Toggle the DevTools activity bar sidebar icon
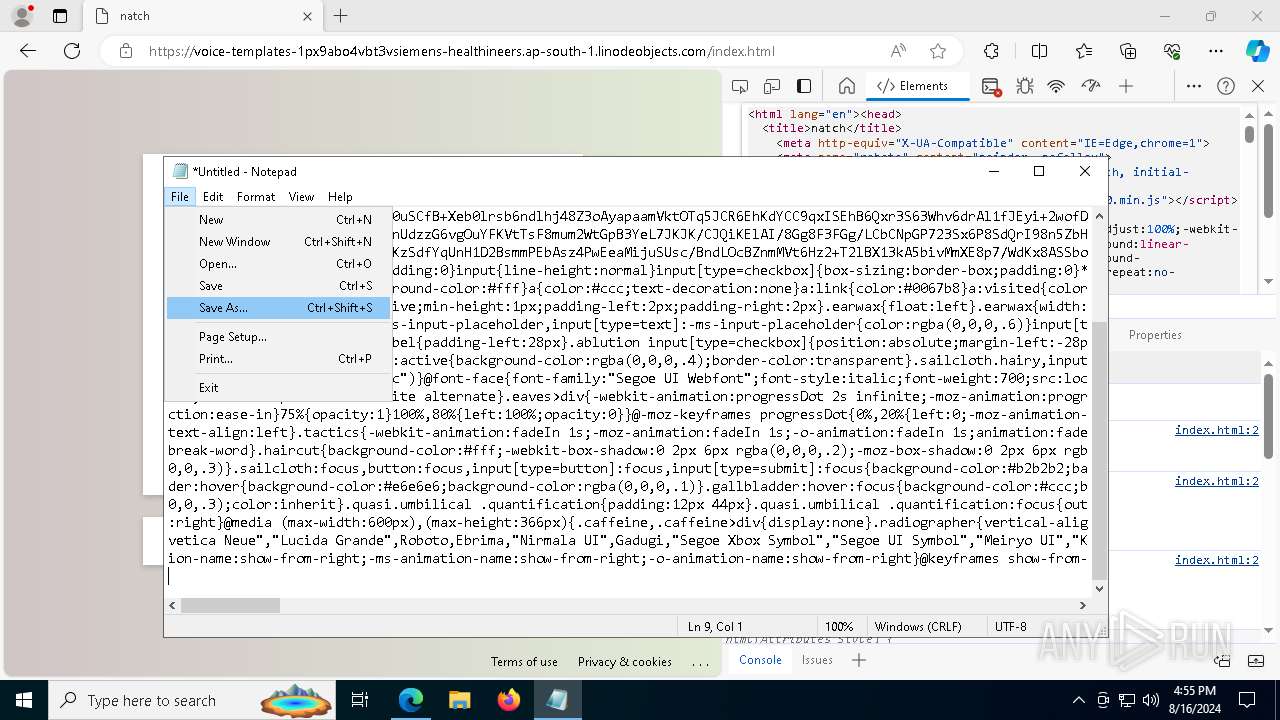This screenshot has width=1280, height=720. (804, 86)
